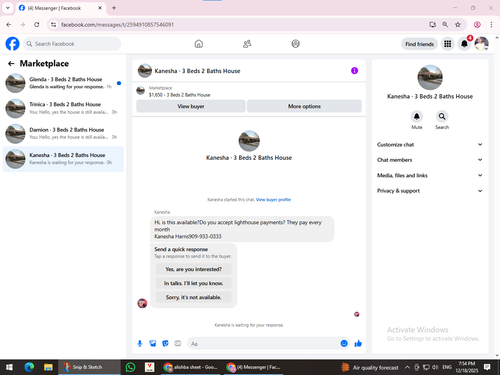Image resolution: width=500 pixels, height=375 pixels.
Task: Open the WhatsApp taskbar icon
Action: [130, 367]
